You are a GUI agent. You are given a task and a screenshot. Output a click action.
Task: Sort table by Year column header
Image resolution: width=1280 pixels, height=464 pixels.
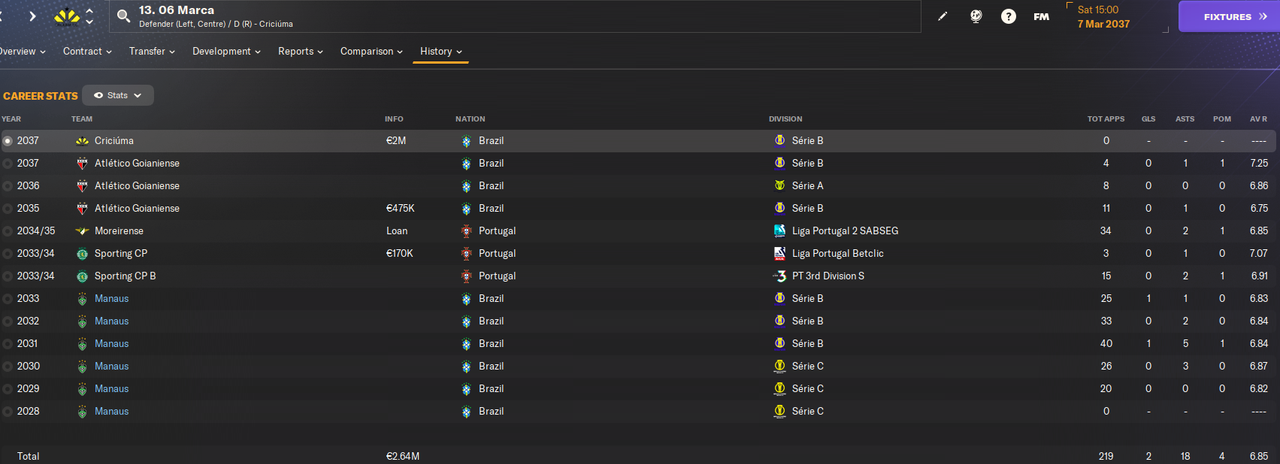click(x=11, y=119)
